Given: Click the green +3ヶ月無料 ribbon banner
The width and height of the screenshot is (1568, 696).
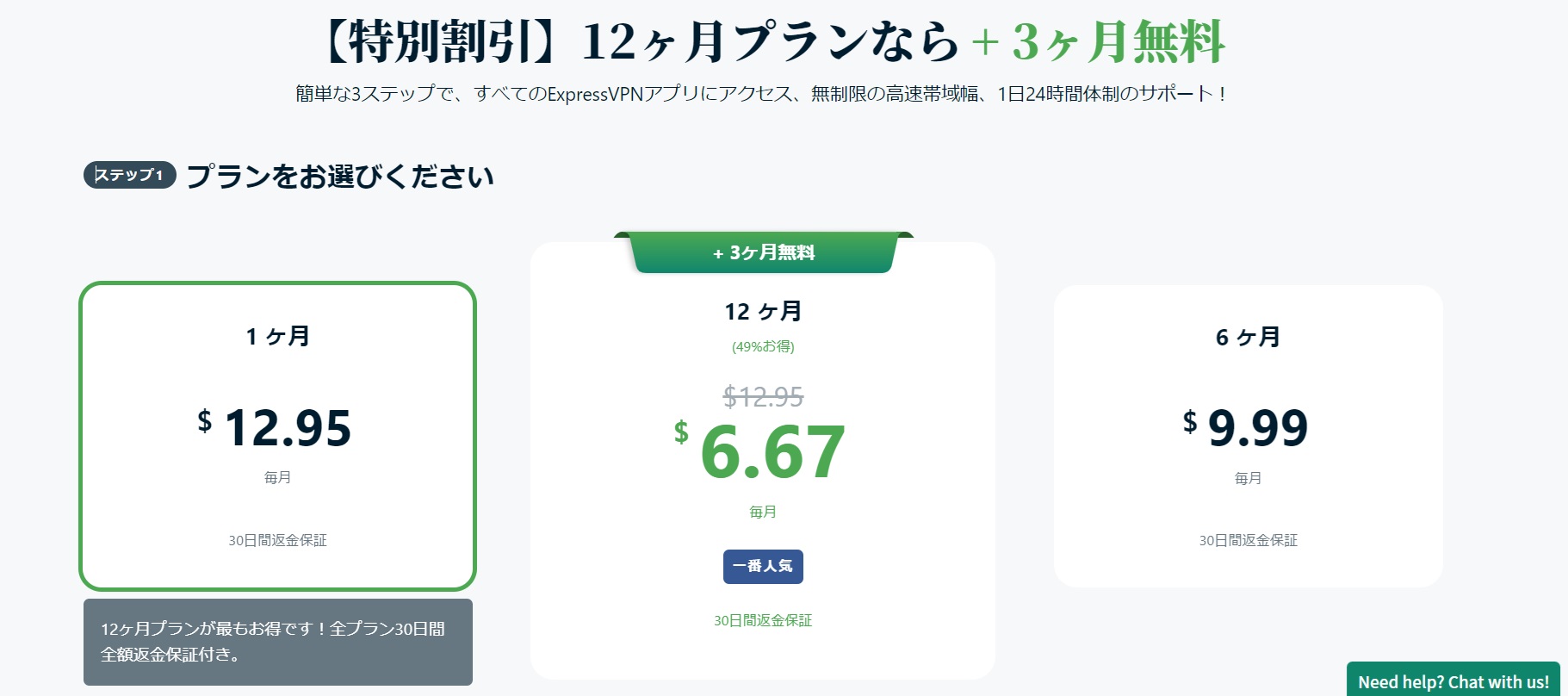Looking at the screenshot, I should (764, 252).
